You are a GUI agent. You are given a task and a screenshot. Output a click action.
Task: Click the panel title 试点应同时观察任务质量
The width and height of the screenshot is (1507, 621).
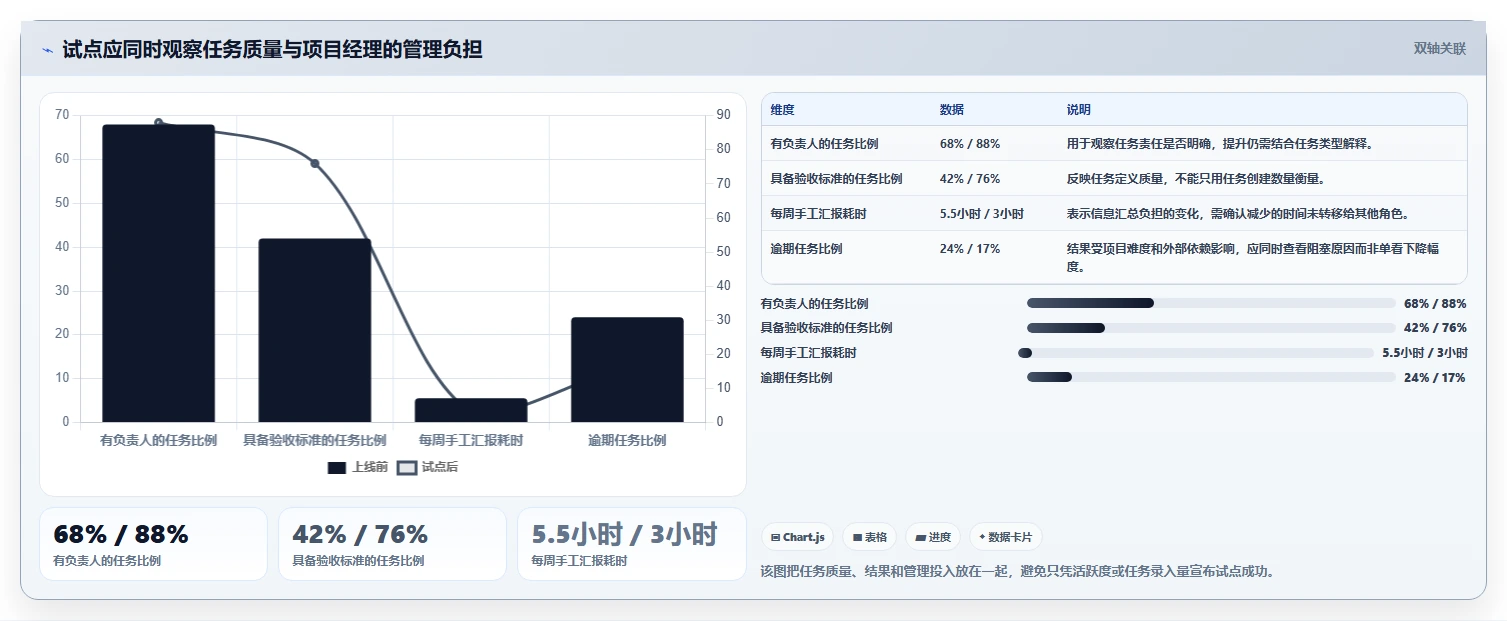[x=272, y=49]
